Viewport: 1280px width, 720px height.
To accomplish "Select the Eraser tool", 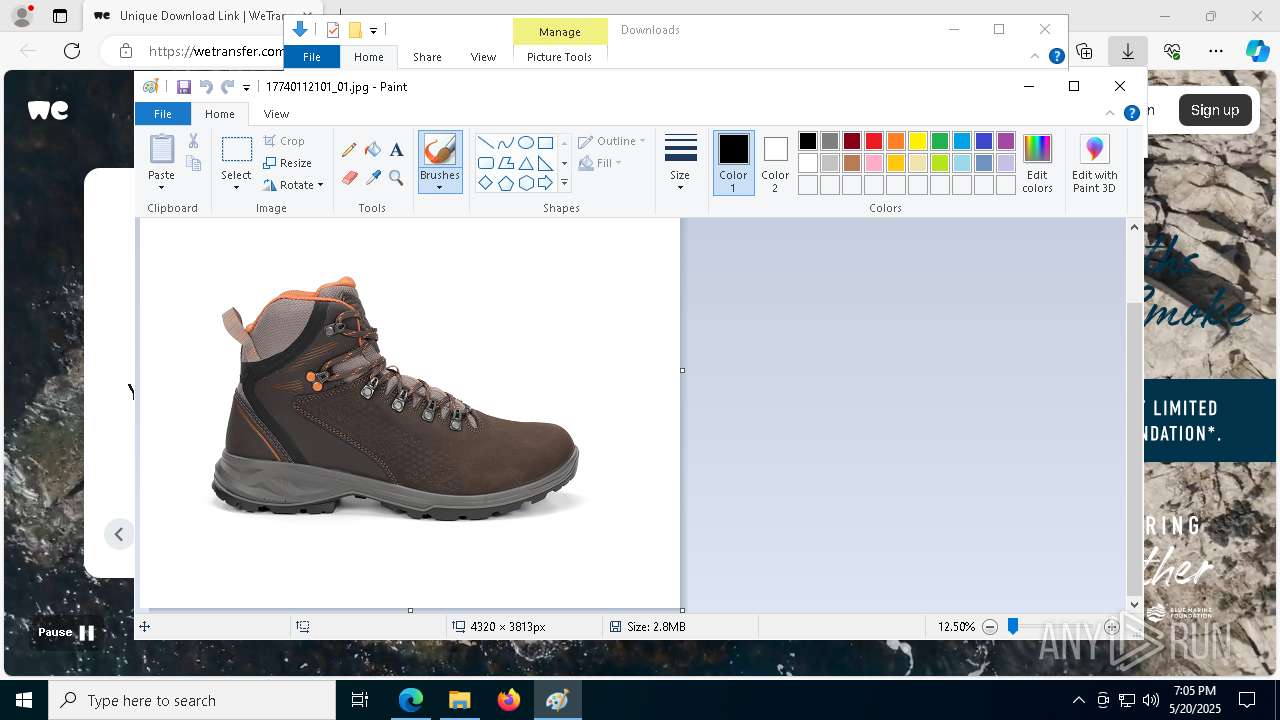I will (349, 178).
